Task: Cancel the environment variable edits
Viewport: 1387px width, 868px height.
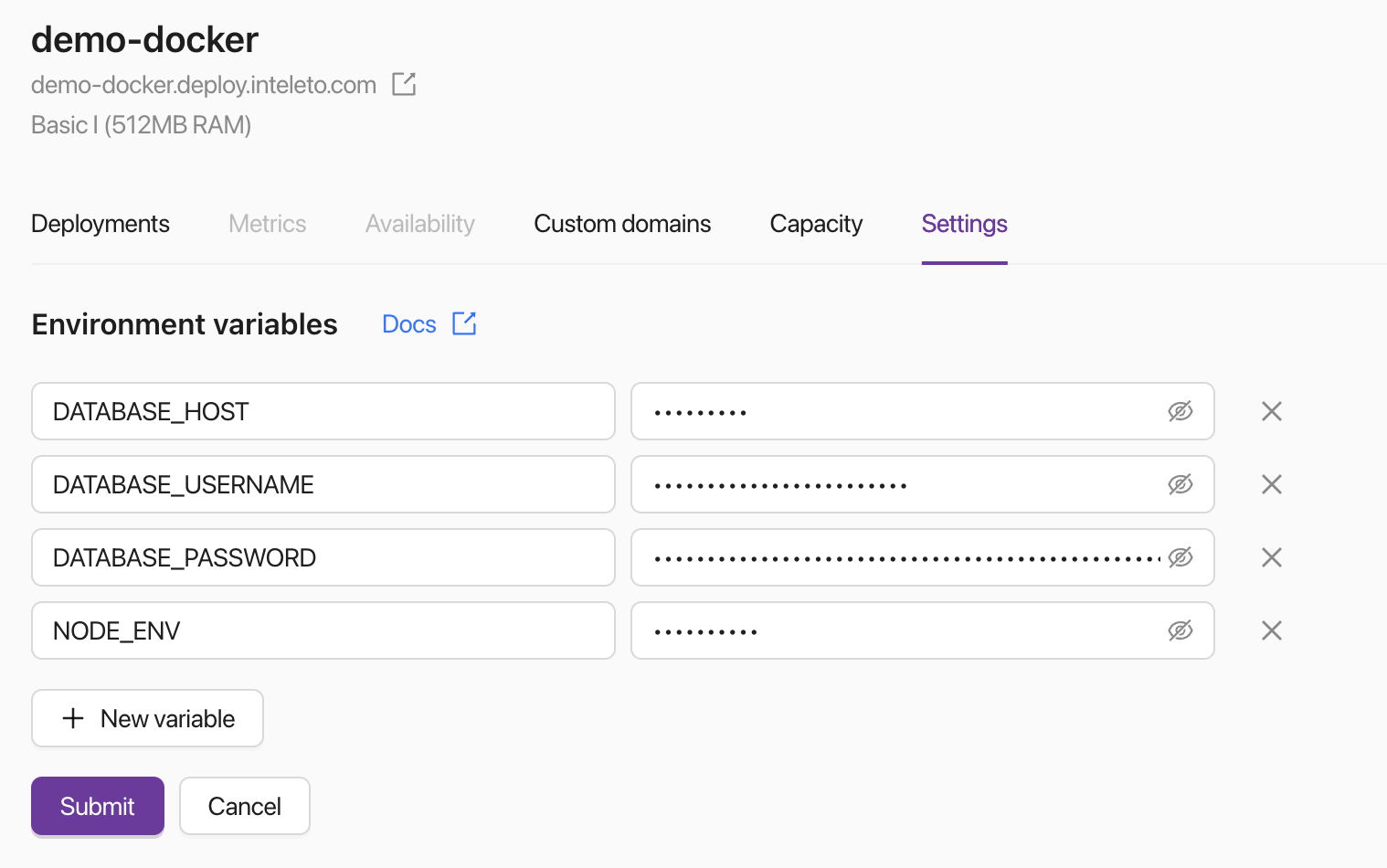Action: click(x=244, y=806)
